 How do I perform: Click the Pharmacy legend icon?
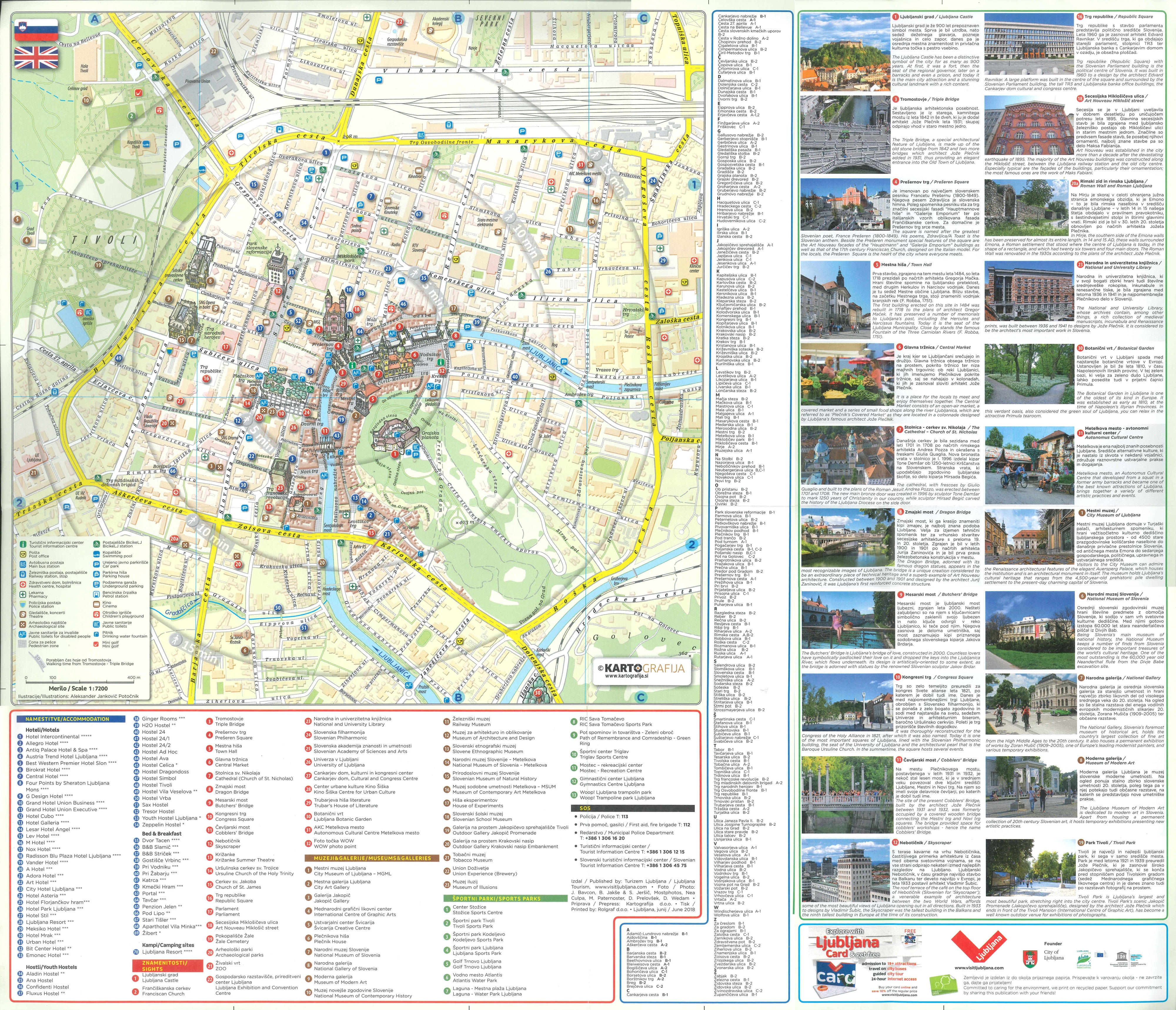[23, 594]
